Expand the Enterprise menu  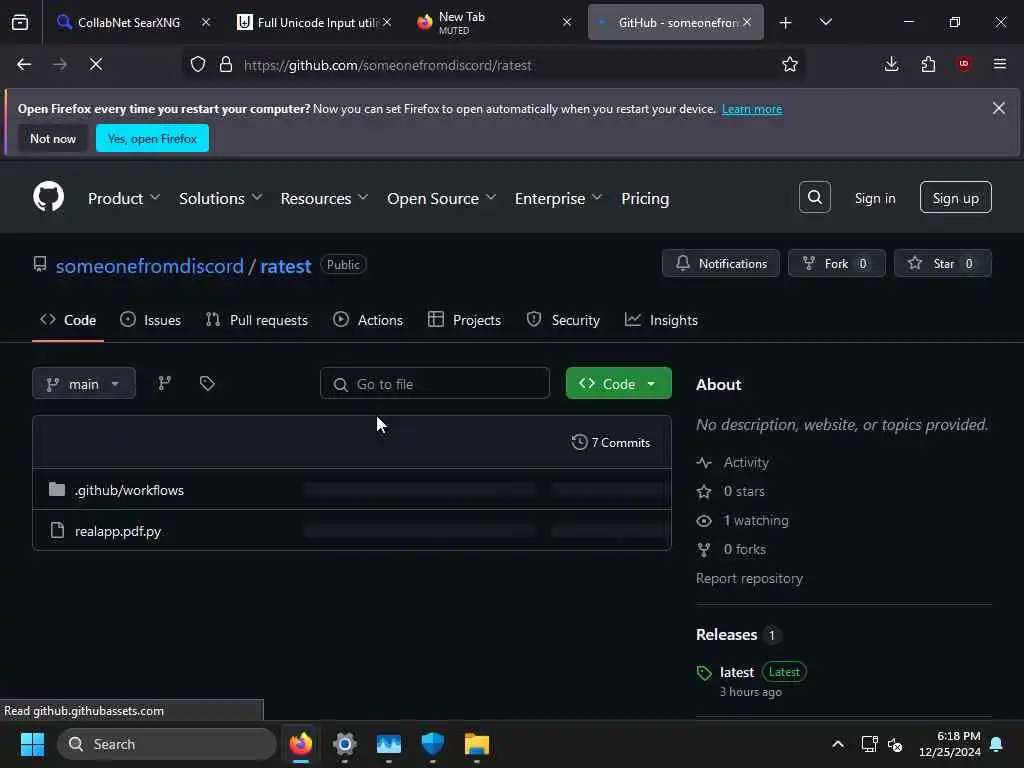558,198
